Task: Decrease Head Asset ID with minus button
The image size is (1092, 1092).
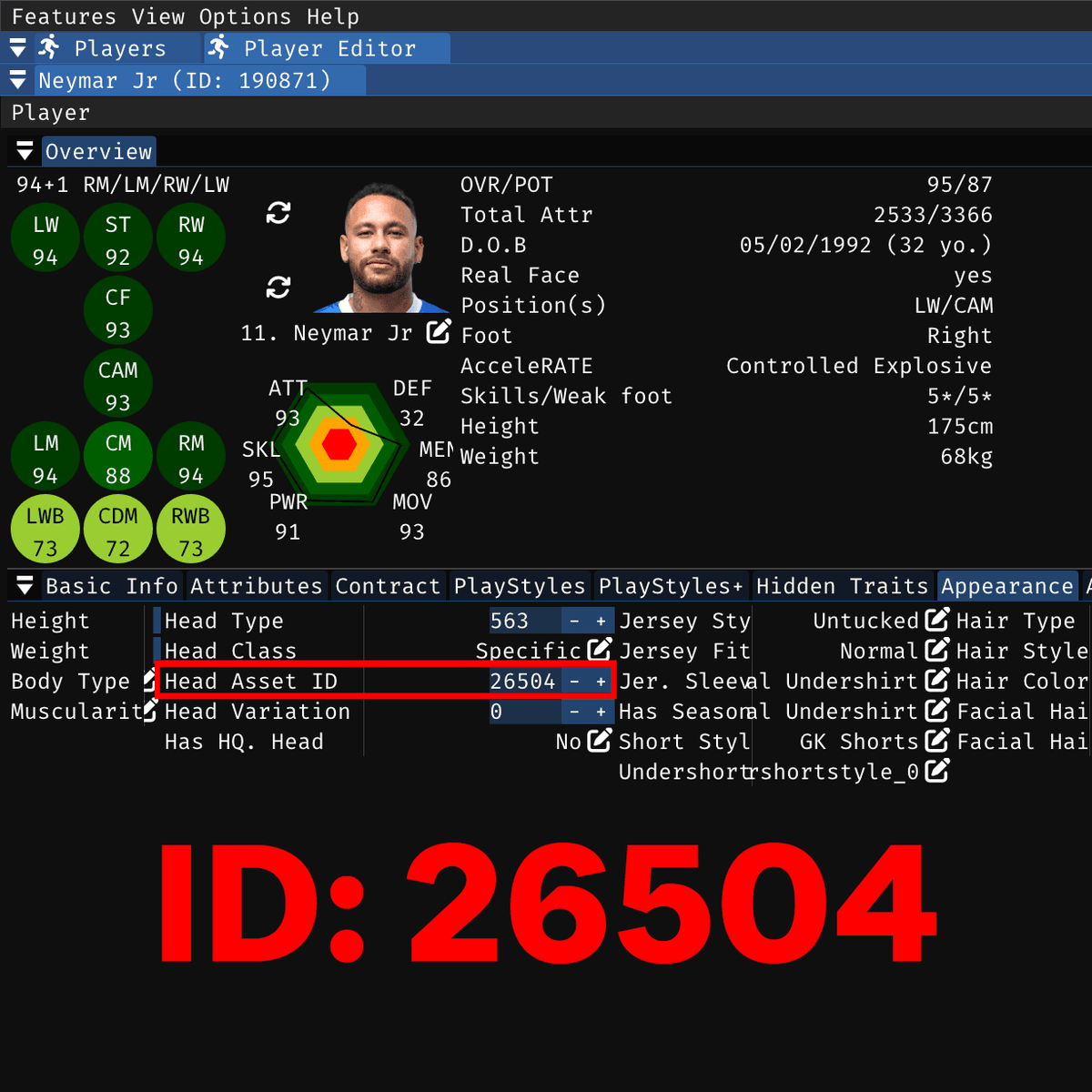Action: 574,682
